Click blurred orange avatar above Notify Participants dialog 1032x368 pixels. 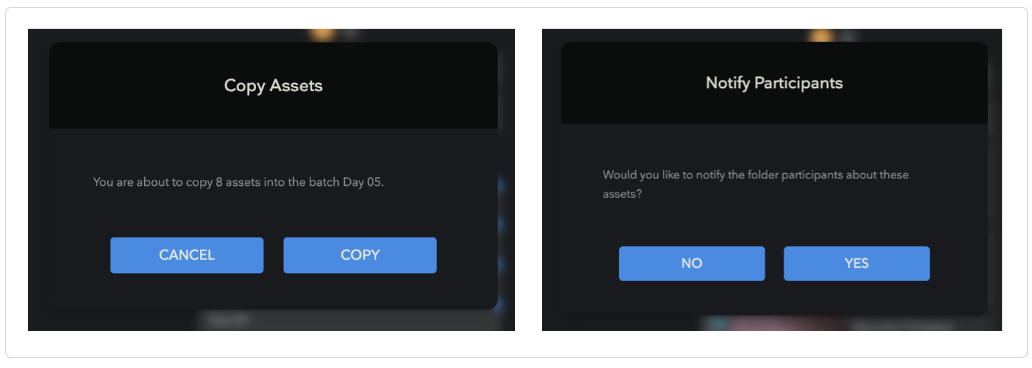(820, 35)
